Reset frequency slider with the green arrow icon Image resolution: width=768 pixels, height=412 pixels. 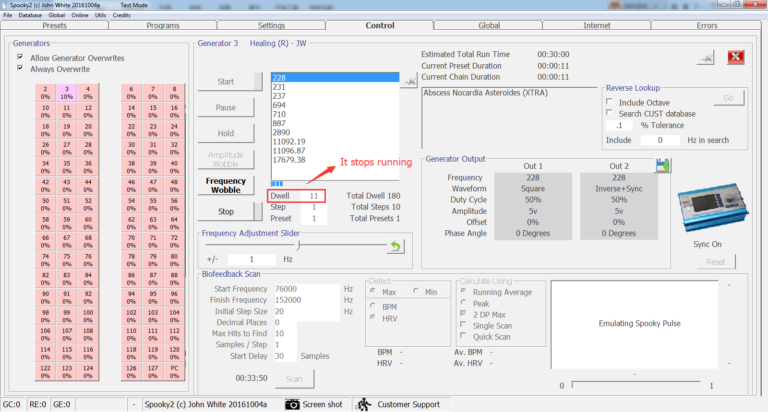tap(397, 246)
